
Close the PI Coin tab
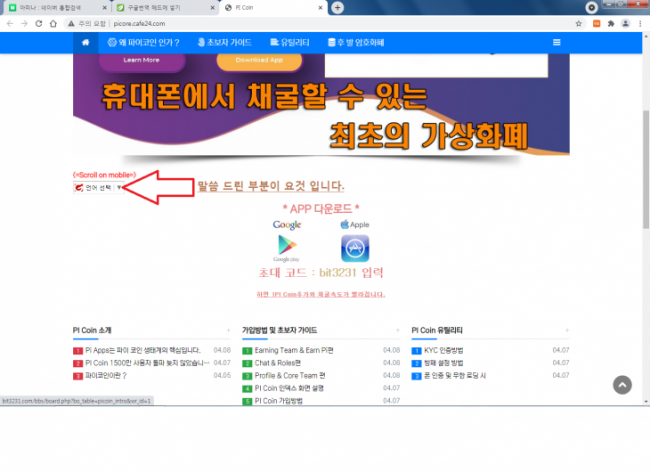[320, 7]
